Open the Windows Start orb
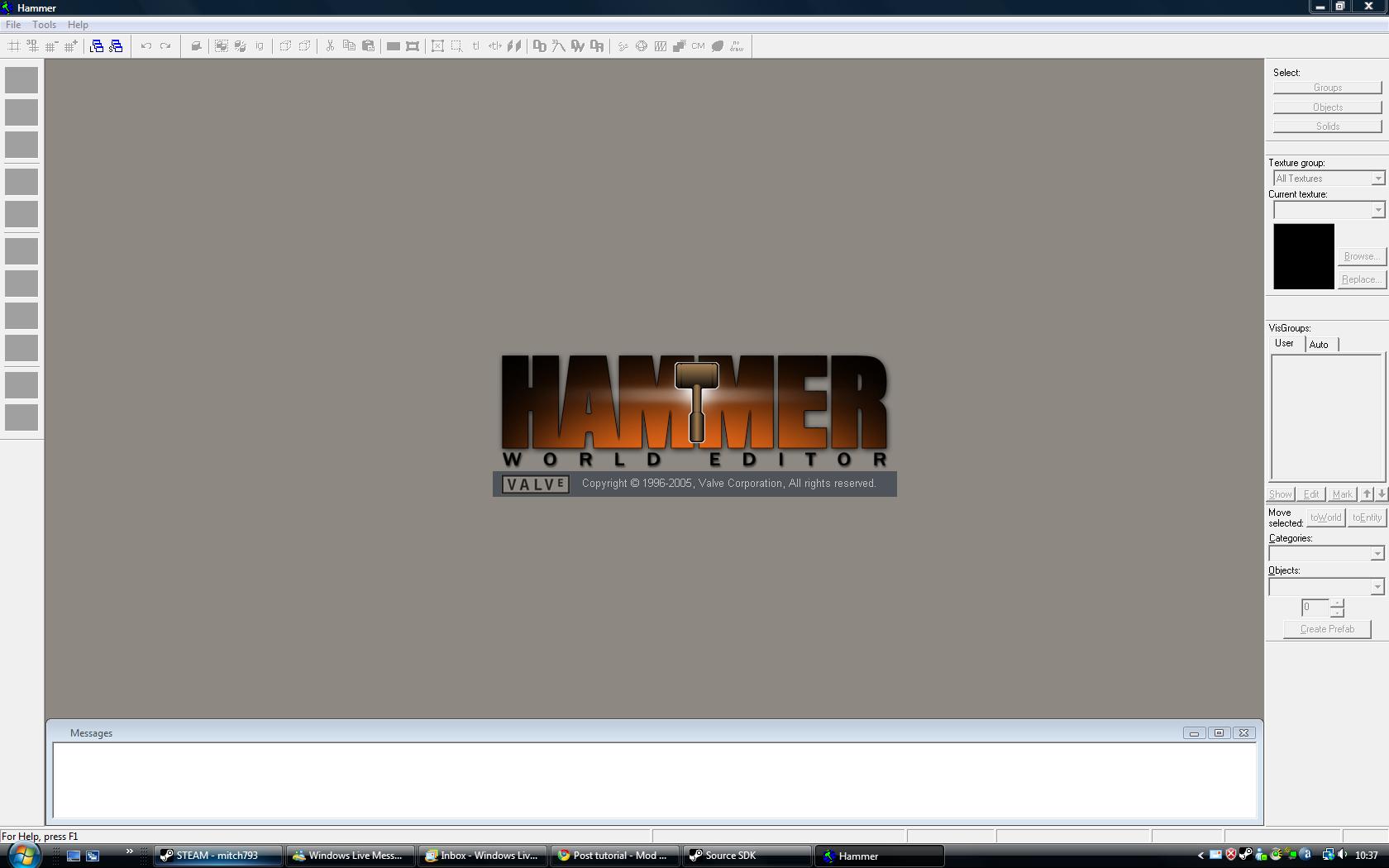Viewport: 1389px width, 868px height. (22, 855)
